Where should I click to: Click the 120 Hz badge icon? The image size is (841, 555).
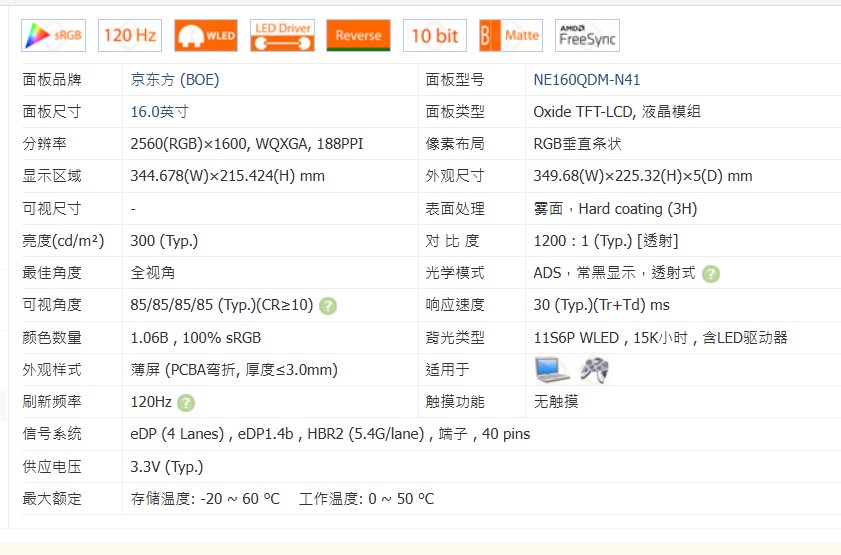tap(130, 35)
